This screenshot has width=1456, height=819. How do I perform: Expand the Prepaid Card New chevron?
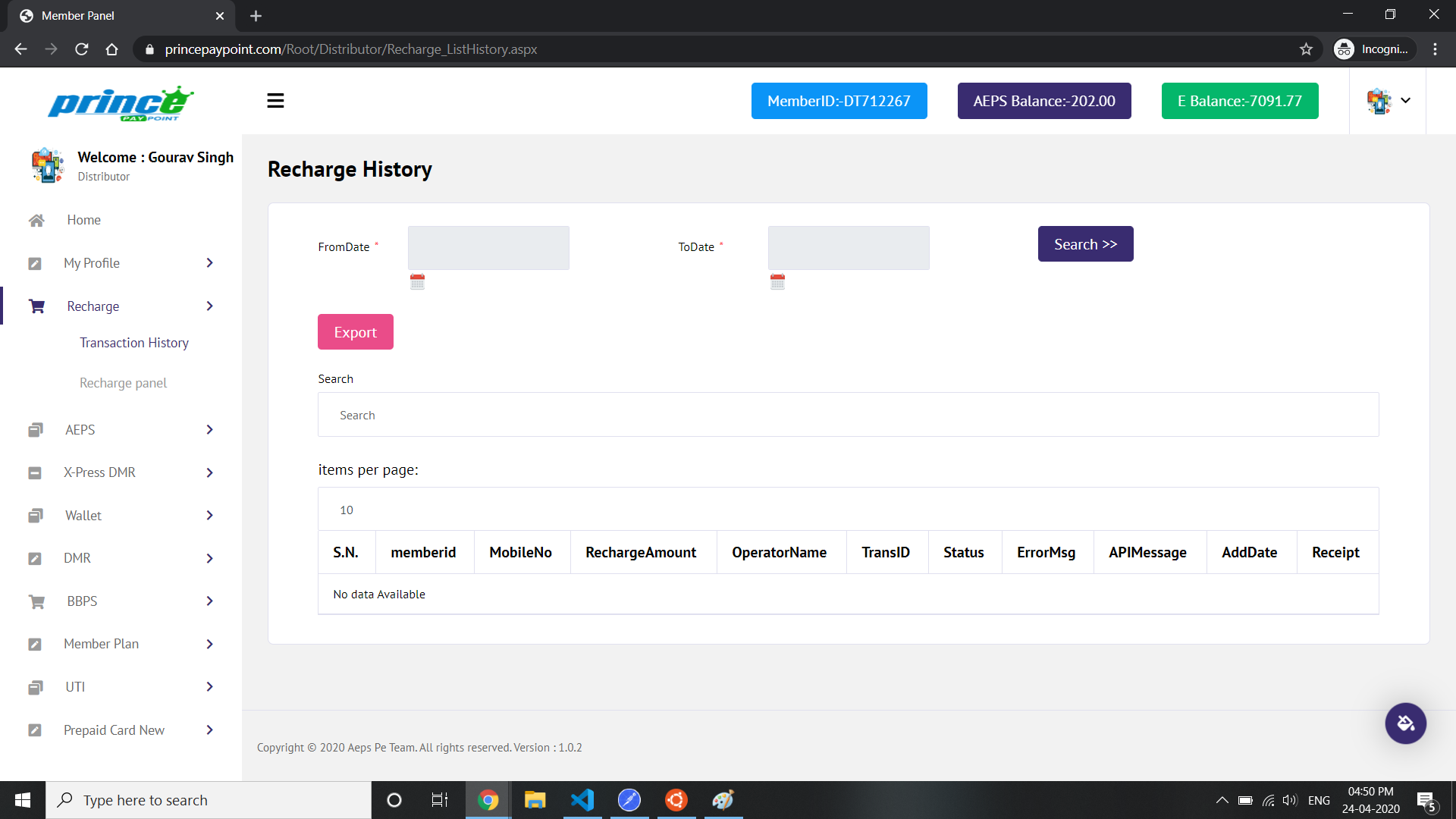click(210, 730)
